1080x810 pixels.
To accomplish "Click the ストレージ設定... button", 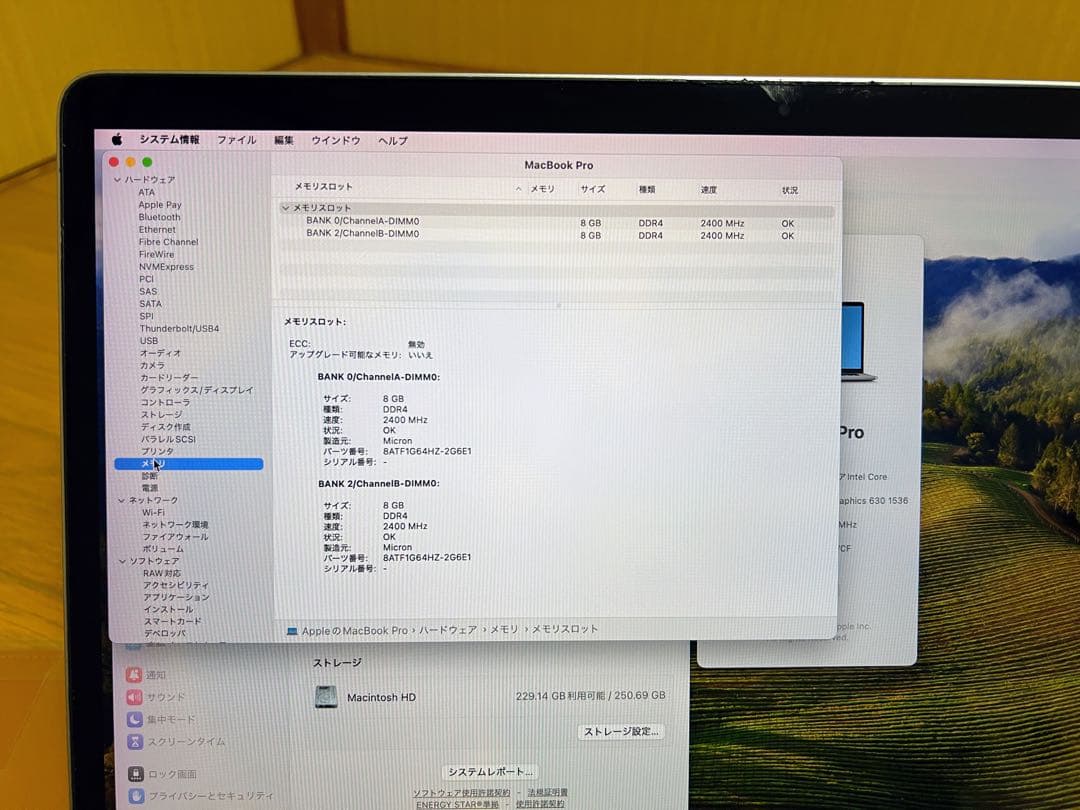I will [x=621, y=731].
